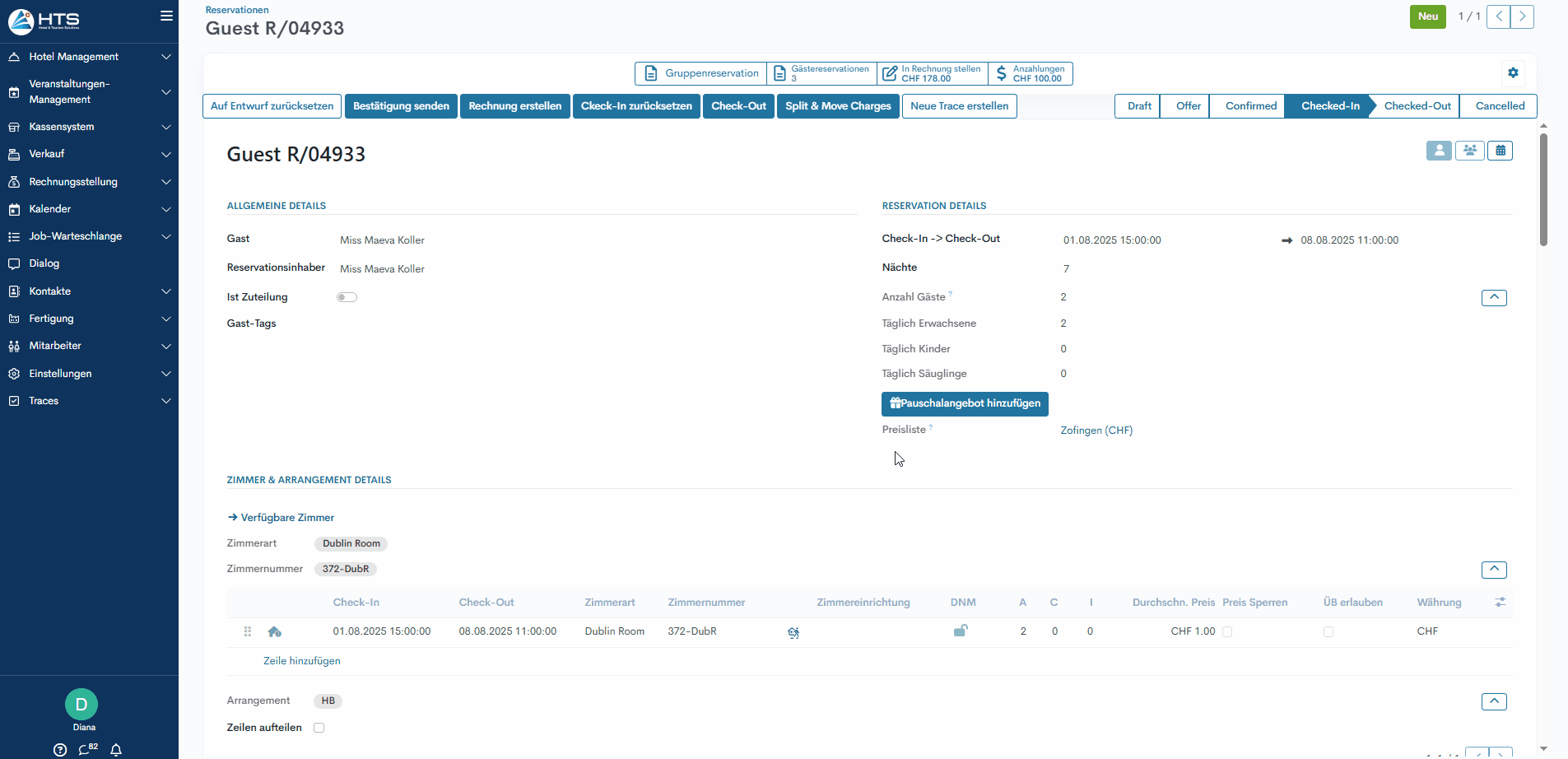The image size is (1568, 759).
Task: Click the DNM unlock icon in room row
Action: (960, 631)
